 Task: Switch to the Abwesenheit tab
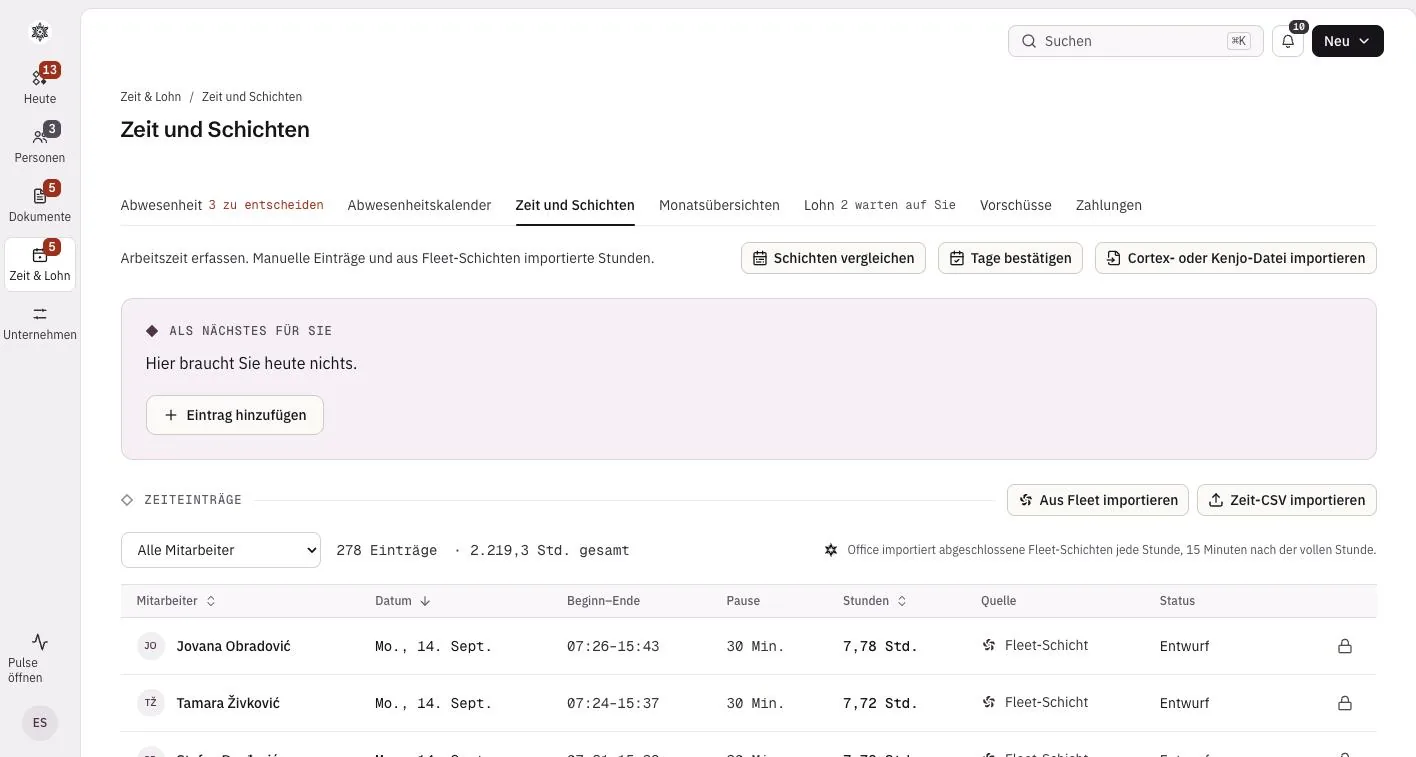point(222,205)
